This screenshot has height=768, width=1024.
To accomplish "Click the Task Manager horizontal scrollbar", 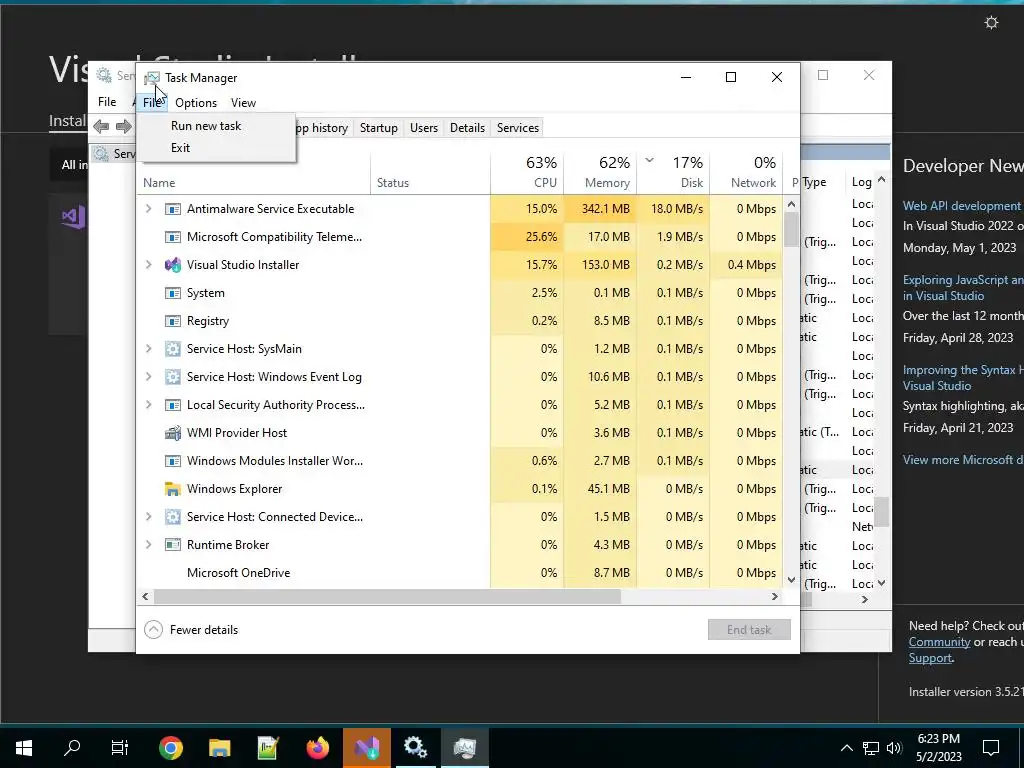I will (x=388, y=596).
